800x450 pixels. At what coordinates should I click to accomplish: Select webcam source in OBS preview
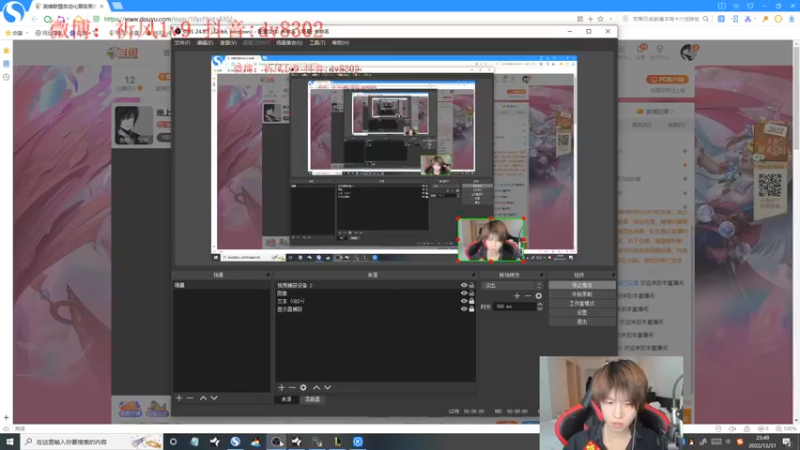pyautogui.click(x=491, y=240)
